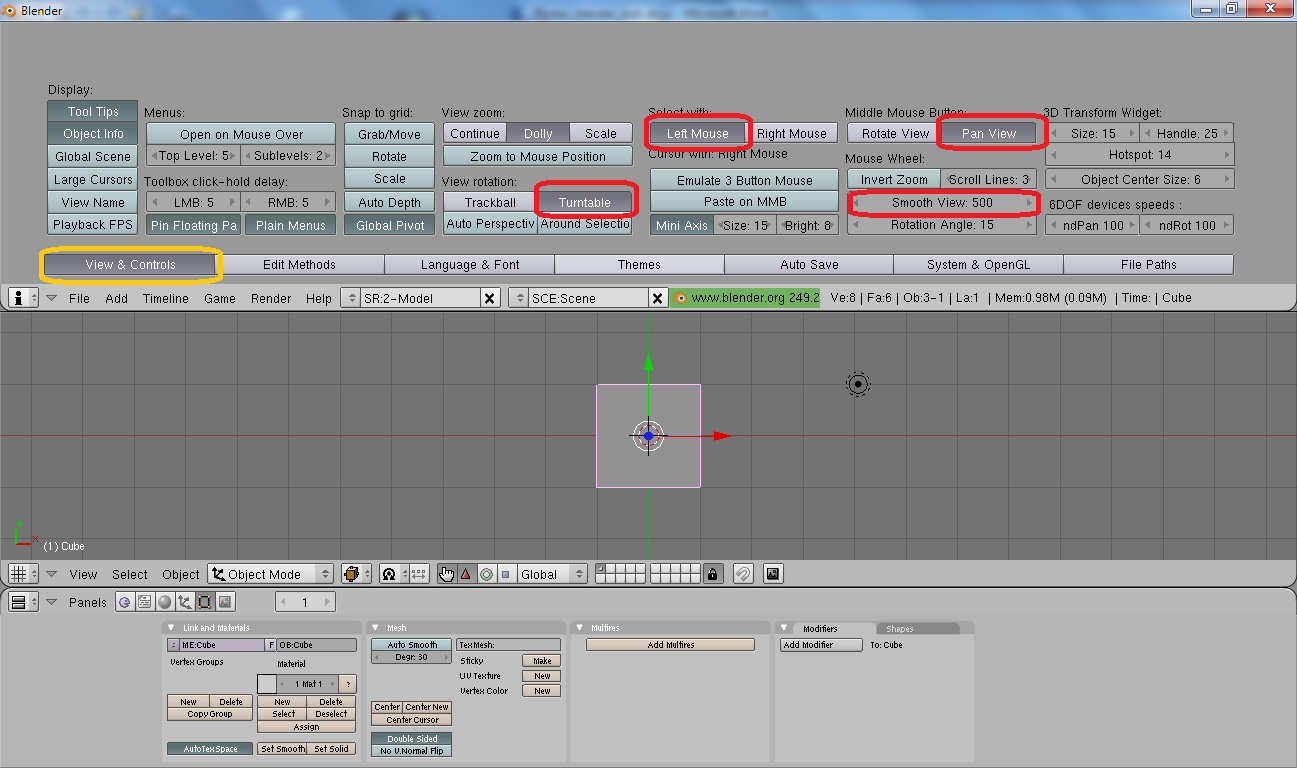Delete screen with X beside SR:2-Model
Image resolution: width=1297 pixels, height=768 pixels.
(x=489, y=298)
